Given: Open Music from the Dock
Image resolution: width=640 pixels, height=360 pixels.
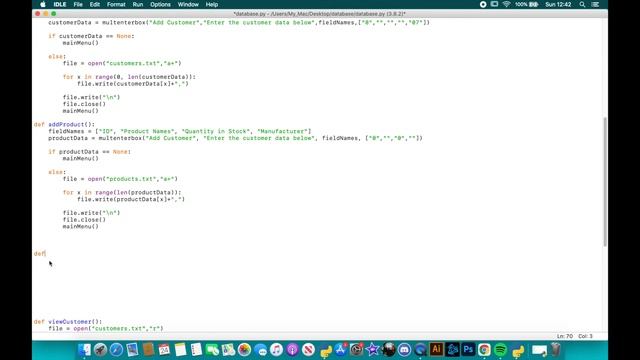Looking at the screenshot, I should [x=276, y=350].
